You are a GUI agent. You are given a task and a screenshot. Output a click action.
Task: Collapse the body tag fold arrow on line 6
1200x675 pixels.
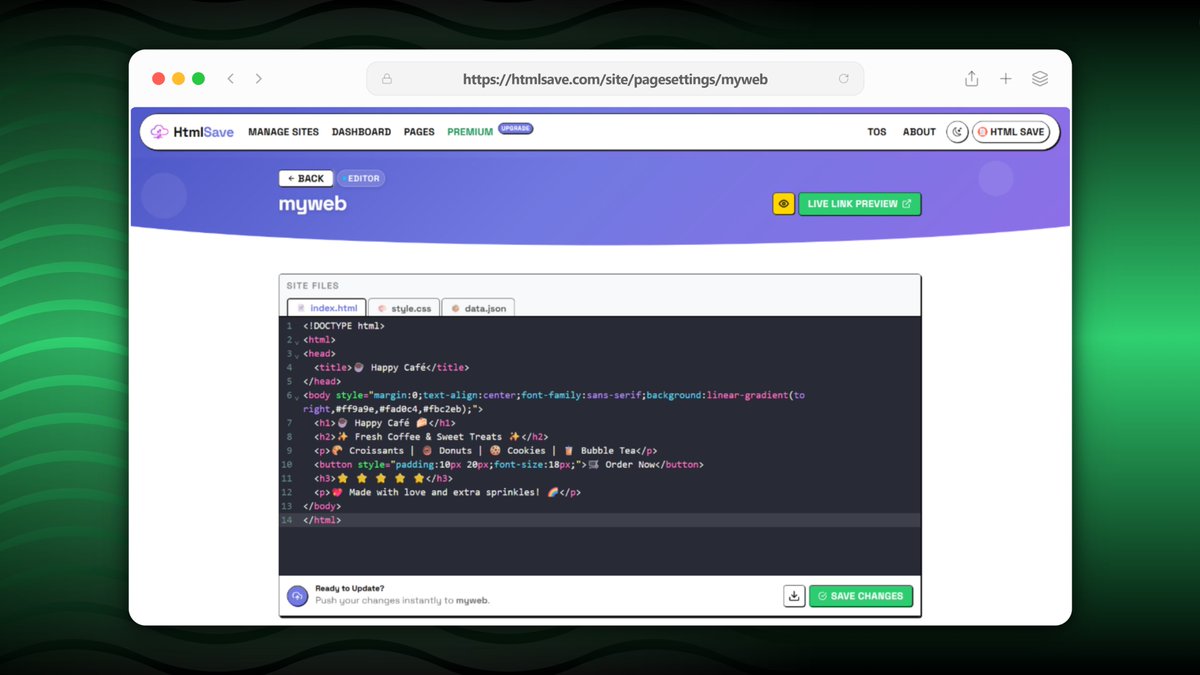296,397
